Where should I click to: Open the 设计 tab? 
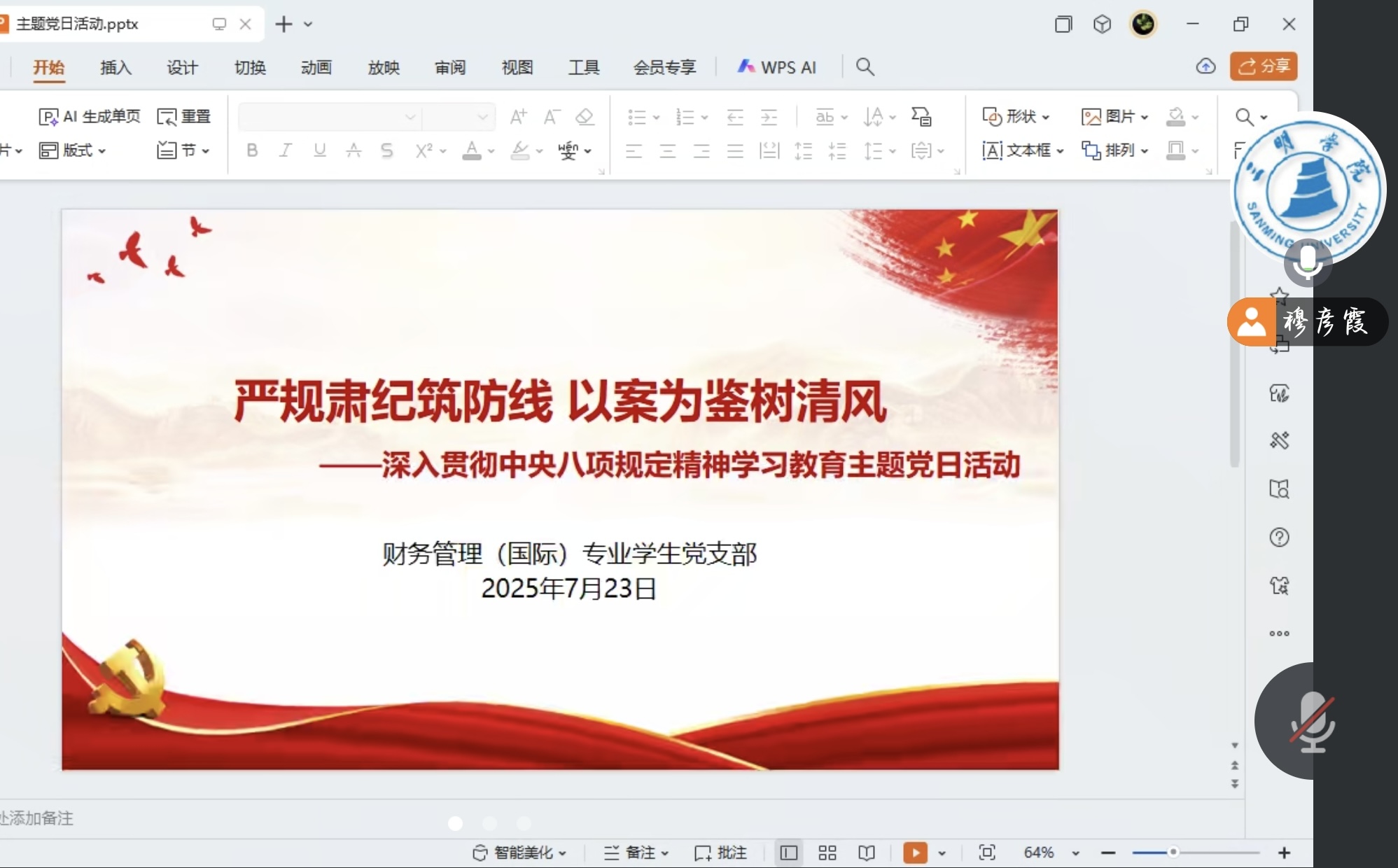pos(183,67)
